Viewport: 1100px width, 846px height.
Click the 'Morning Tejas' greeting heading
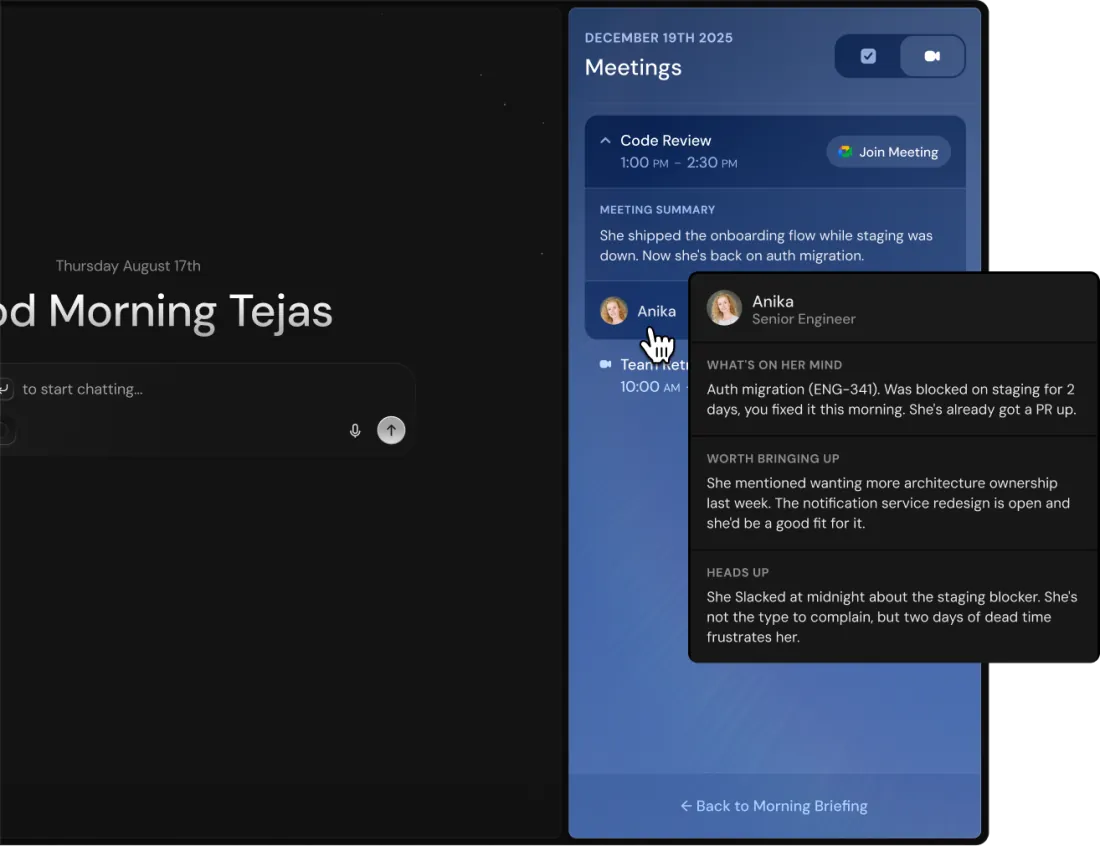(190, 311)
